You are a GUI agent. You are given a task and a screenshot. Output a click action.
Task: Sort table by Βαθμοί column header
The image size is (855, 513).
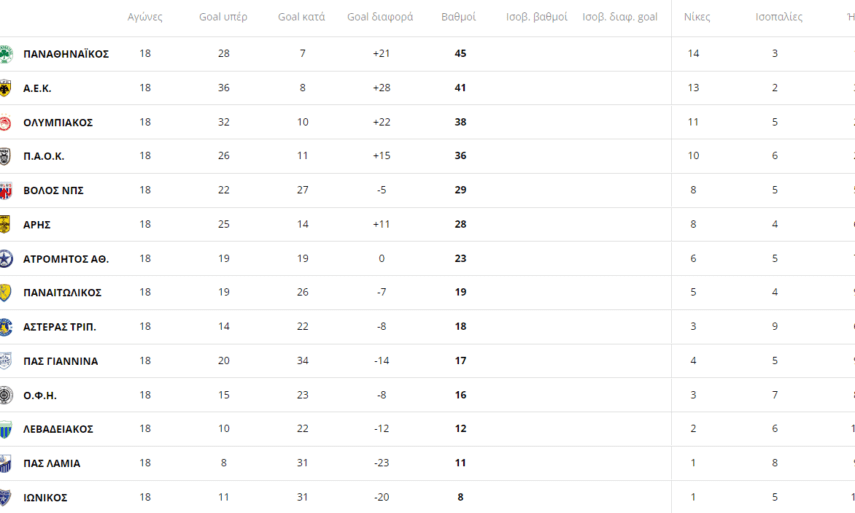pyautogui.click(x=458, y=17)
